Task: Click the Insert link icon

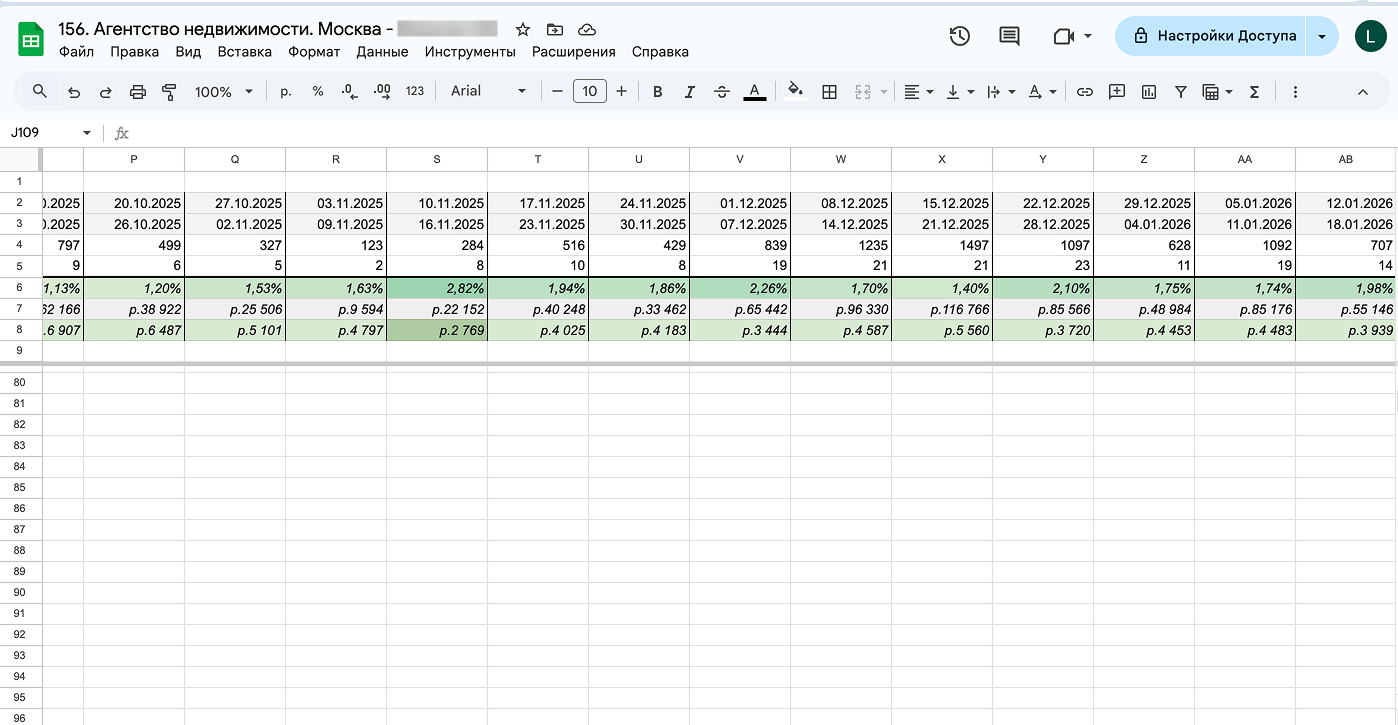Action: point(1084,92)
